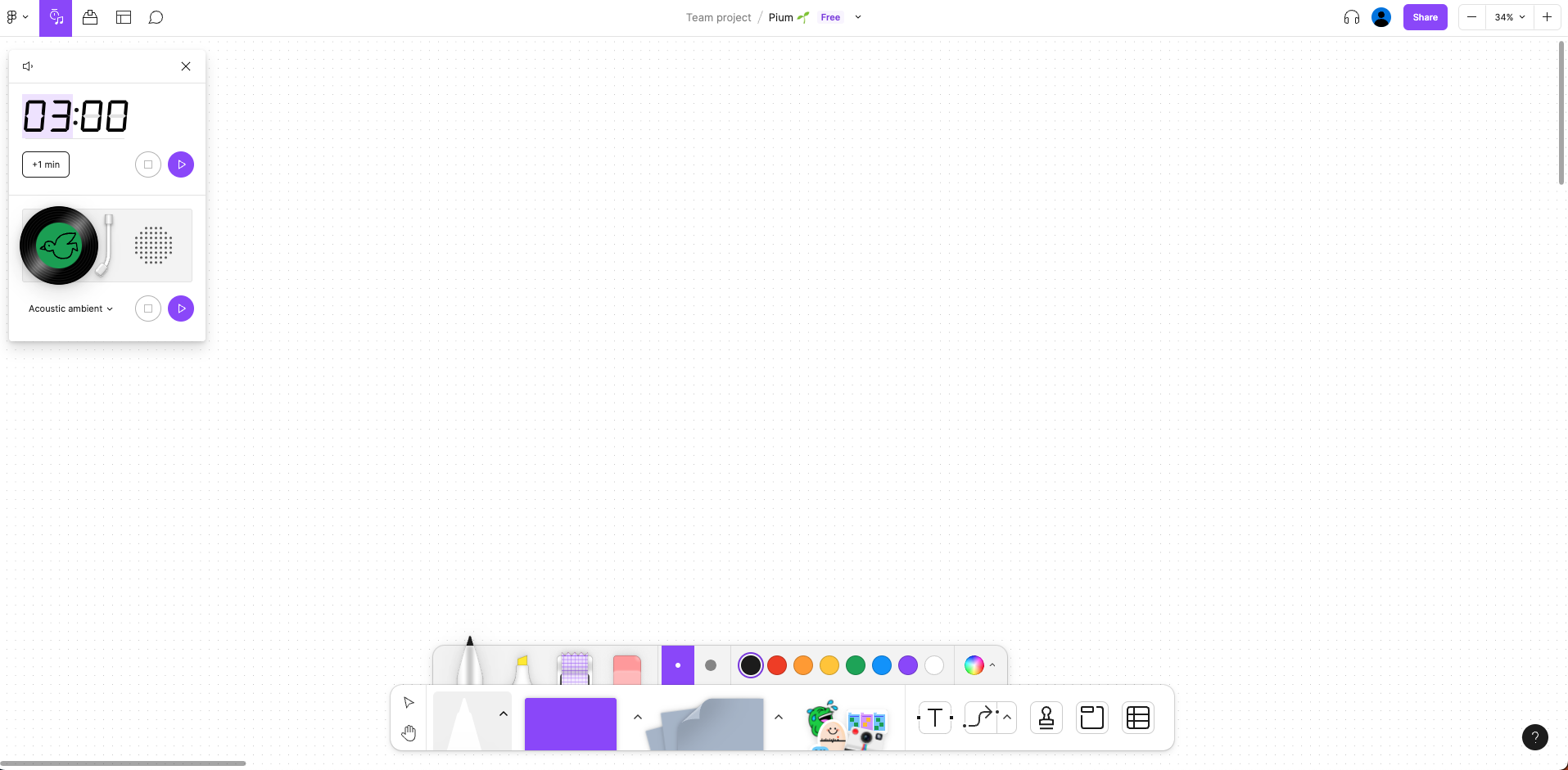The width and height of the screenshot is (1568, 770).
Task: Add one minute with +1 min button
Action: pyautogui.click(x=46, y=164)
